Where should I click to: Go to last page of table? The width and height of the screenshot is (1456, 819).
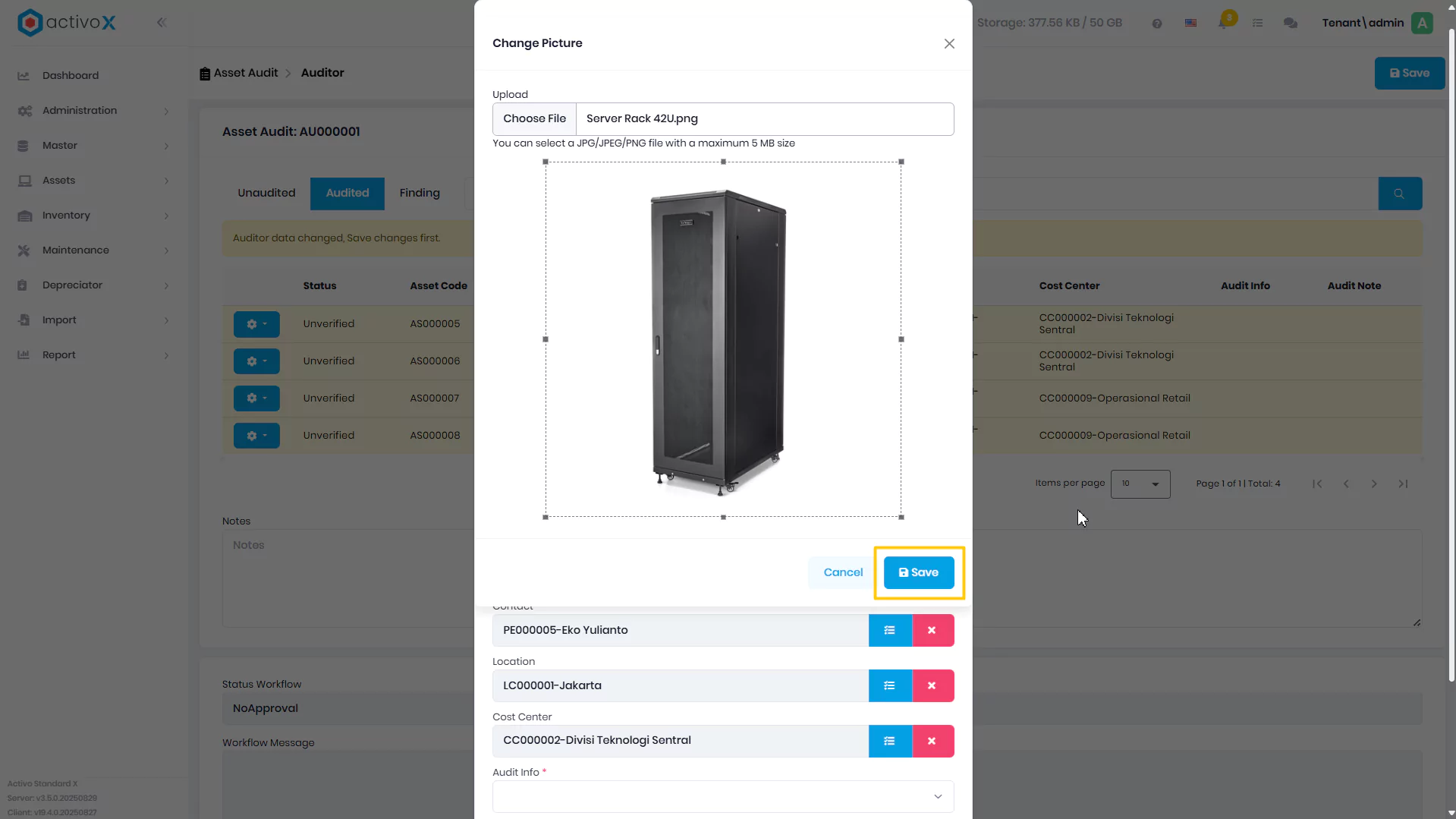[x=1403, y=484]
